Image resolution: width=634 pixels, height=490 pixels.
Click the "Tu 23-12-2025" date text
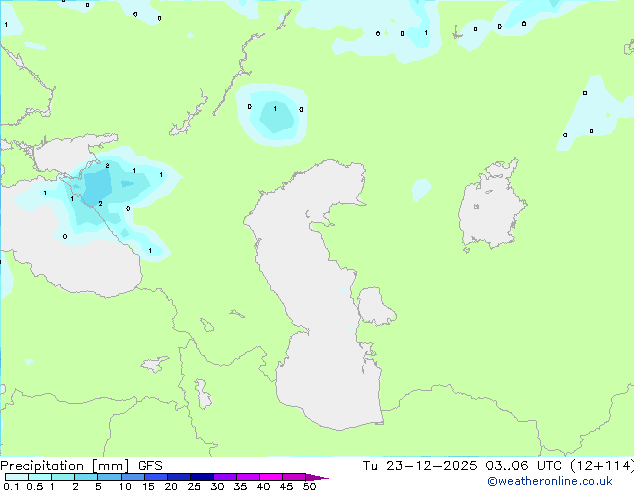[420, 466]
